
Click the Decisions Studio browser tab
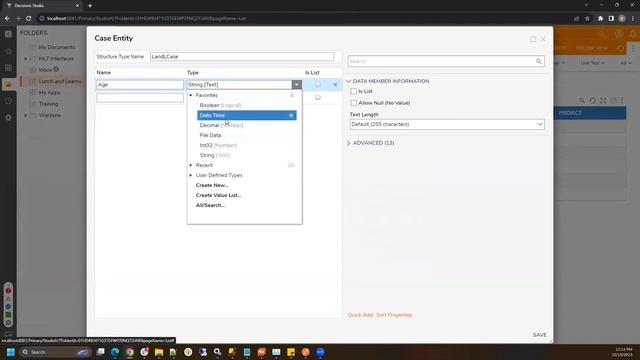(42, 6)
